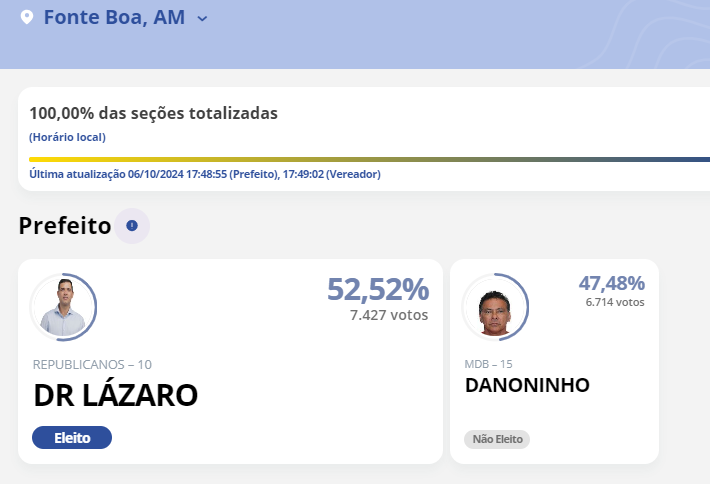Click the Última atualização timestamp text
Viewport: 710px width, 484px height.
point(205,174)
